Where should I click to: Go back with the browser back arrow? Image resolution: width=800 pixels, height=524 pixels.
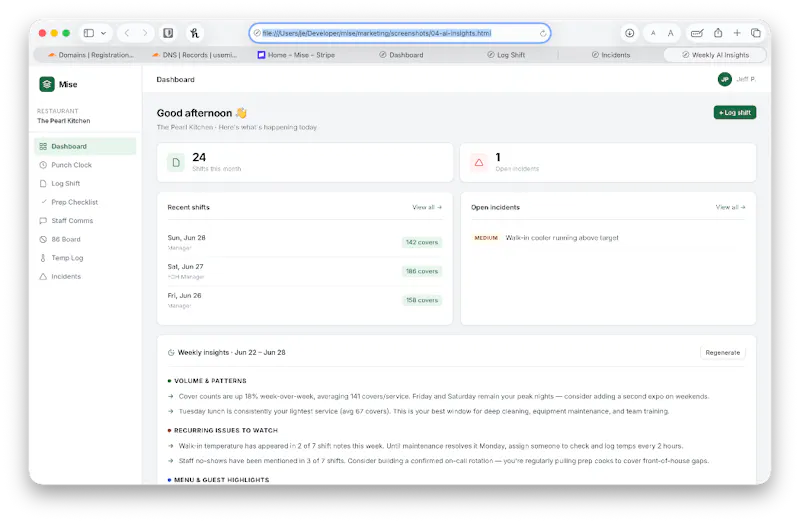pos(127,33)
